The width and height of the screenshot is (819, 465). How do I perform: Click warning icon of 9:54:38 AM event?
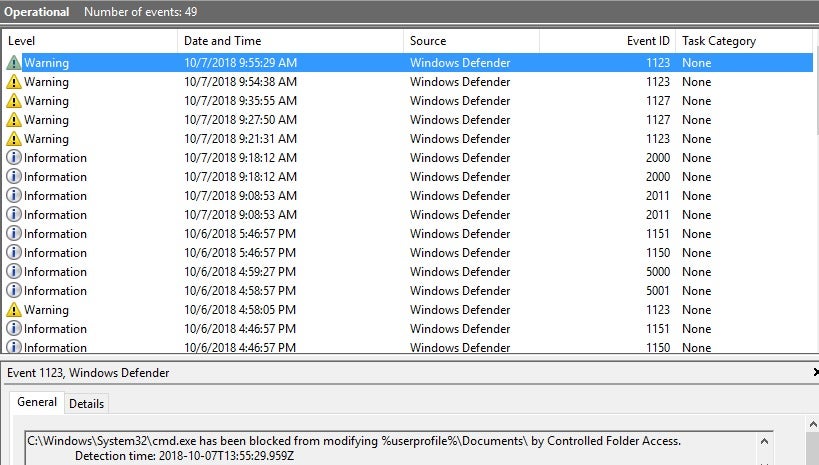(x=14, y=82)
